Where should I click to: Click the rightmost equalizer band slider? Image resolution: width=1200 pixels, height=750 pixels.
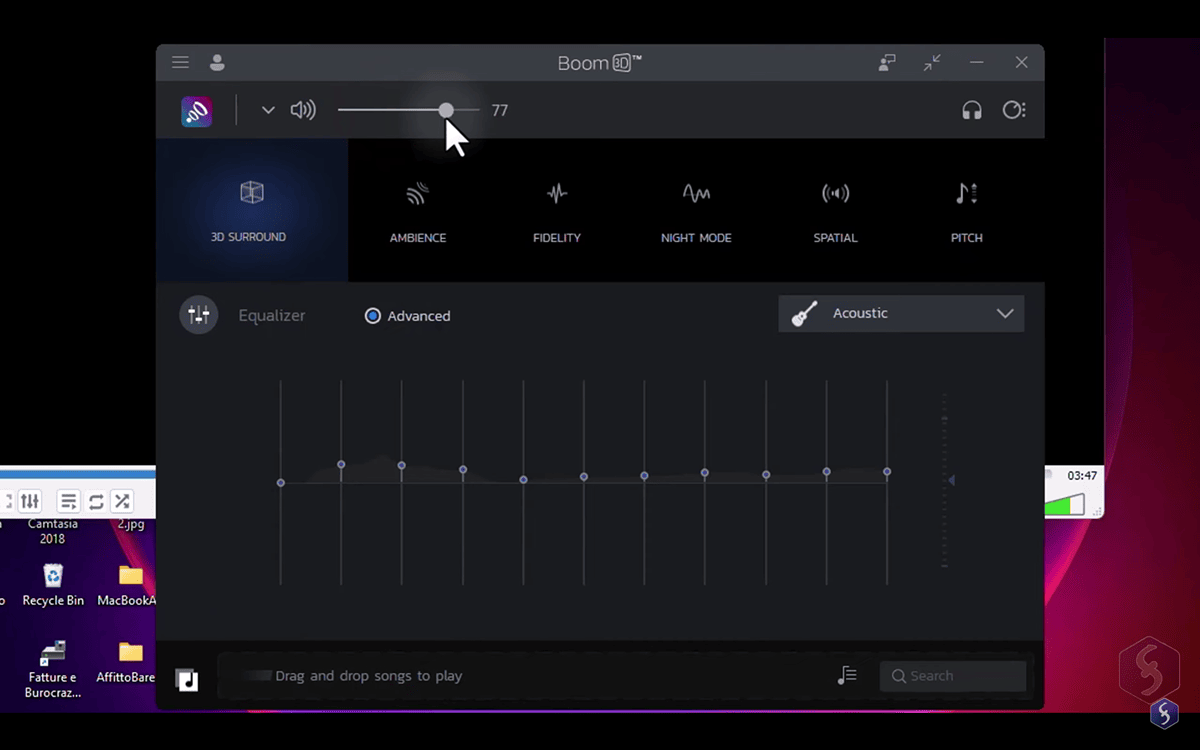pyautogui.click(x=887, y=472)
